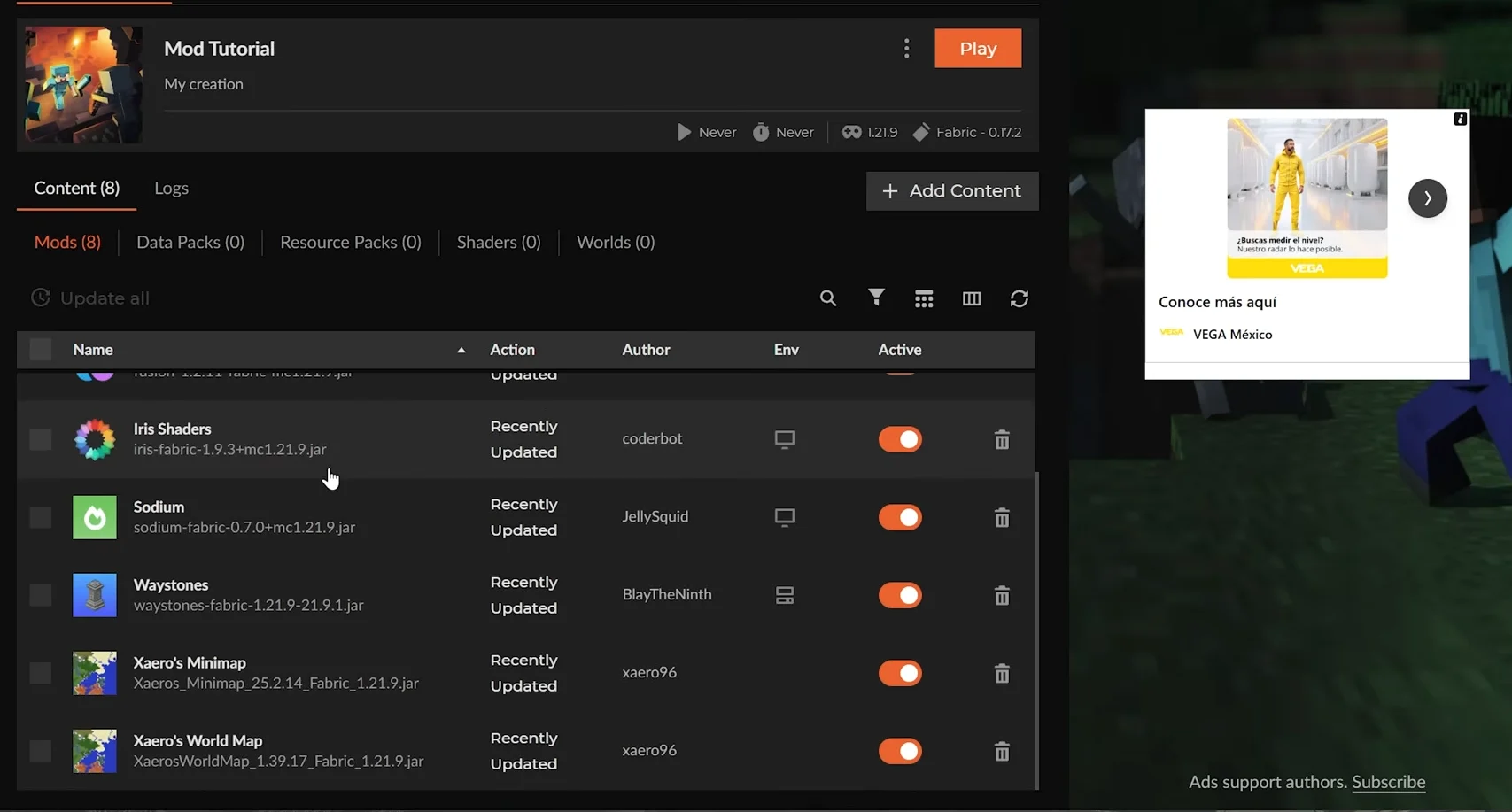Image resolution: width=1512 pixels, height=812 pixels.
Task: Delete Sodium with trash icon
Action: [x=1002, y=517]
